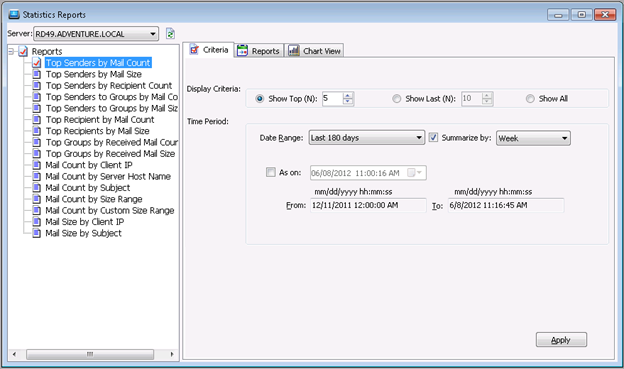Click the icon beside Mail Count by Custom Size Range
Screen dimensions: 624x369
coord(37,210)
